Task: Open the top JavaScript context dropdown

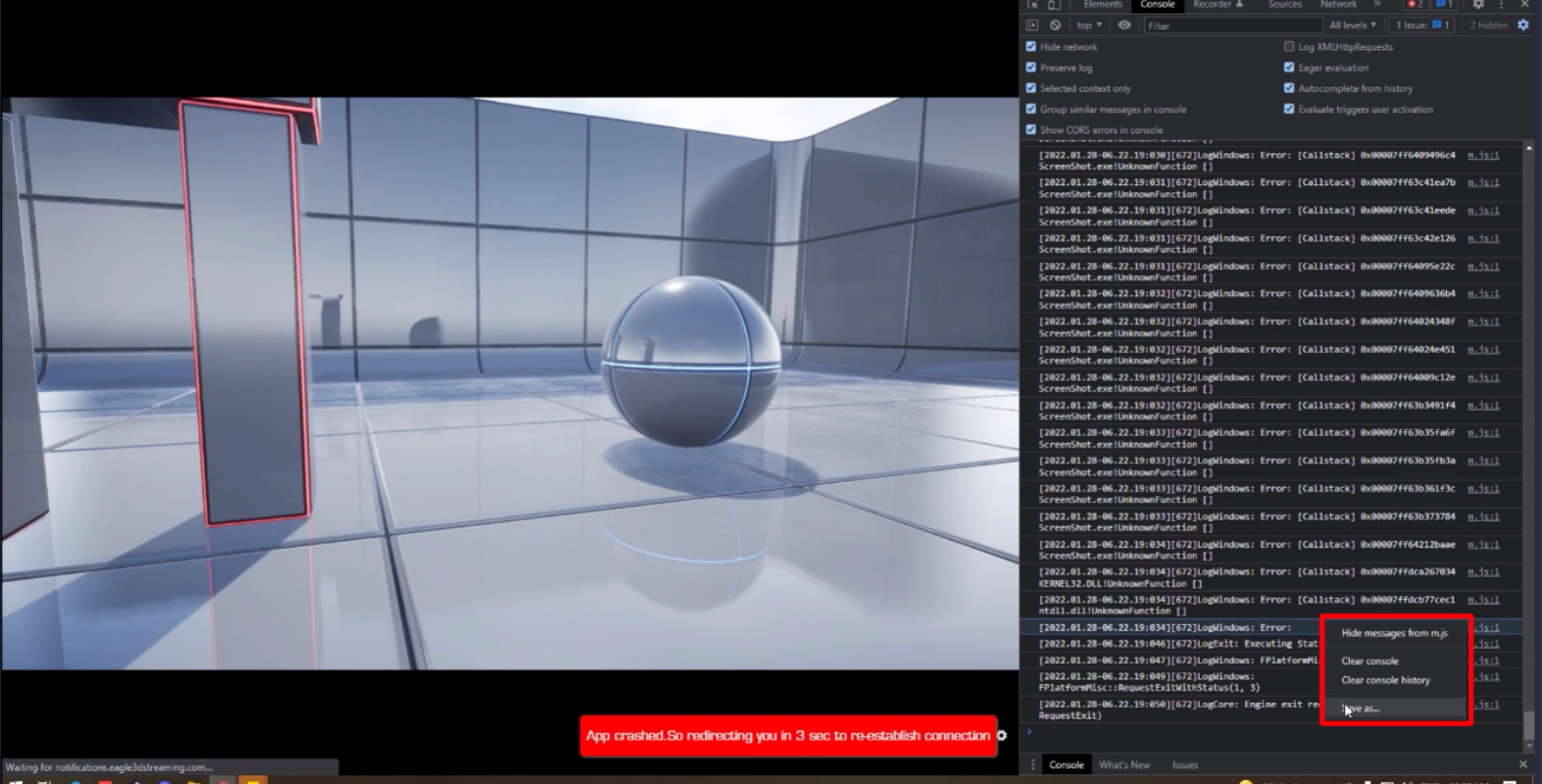Action: [x=1088, y=25]
